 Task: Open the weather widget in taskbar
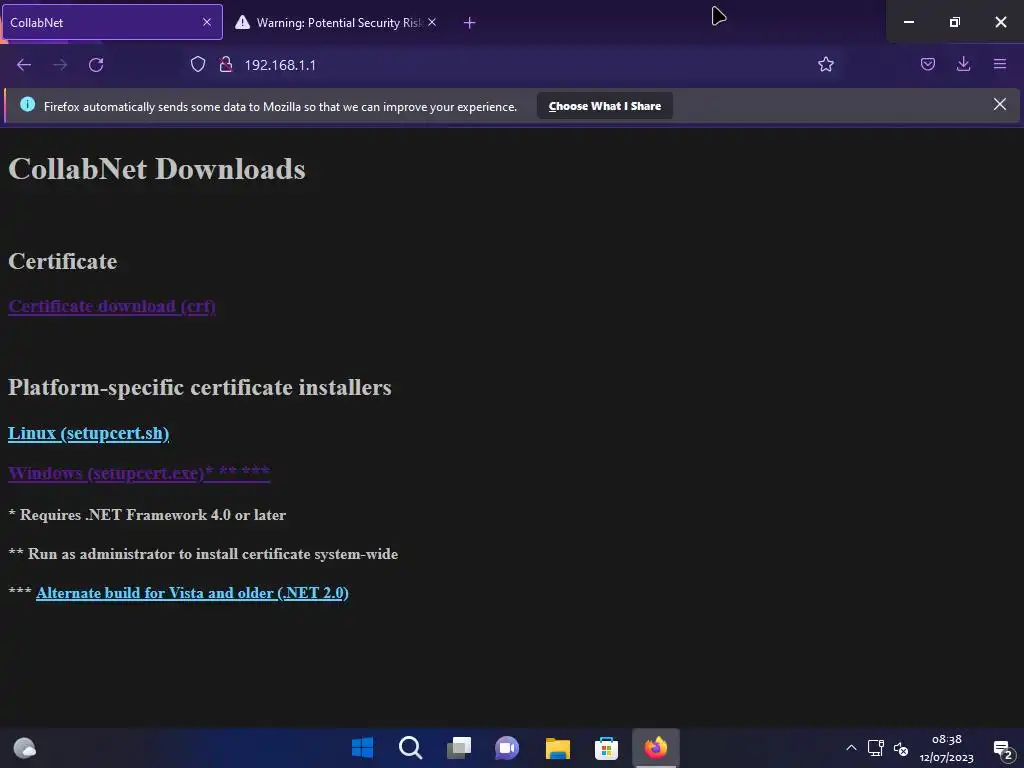coord(25,748)
